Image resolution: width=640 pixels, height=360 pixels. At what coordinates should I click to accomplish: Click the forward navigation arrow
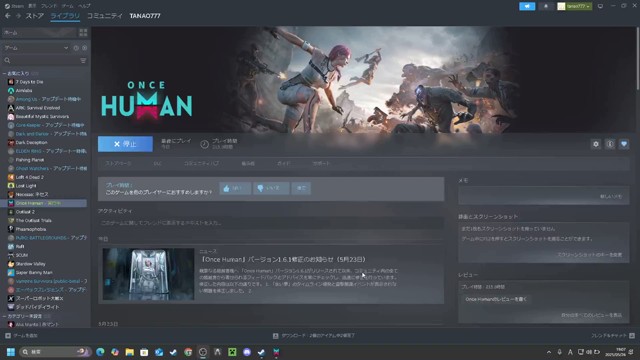tap(18, 16)
